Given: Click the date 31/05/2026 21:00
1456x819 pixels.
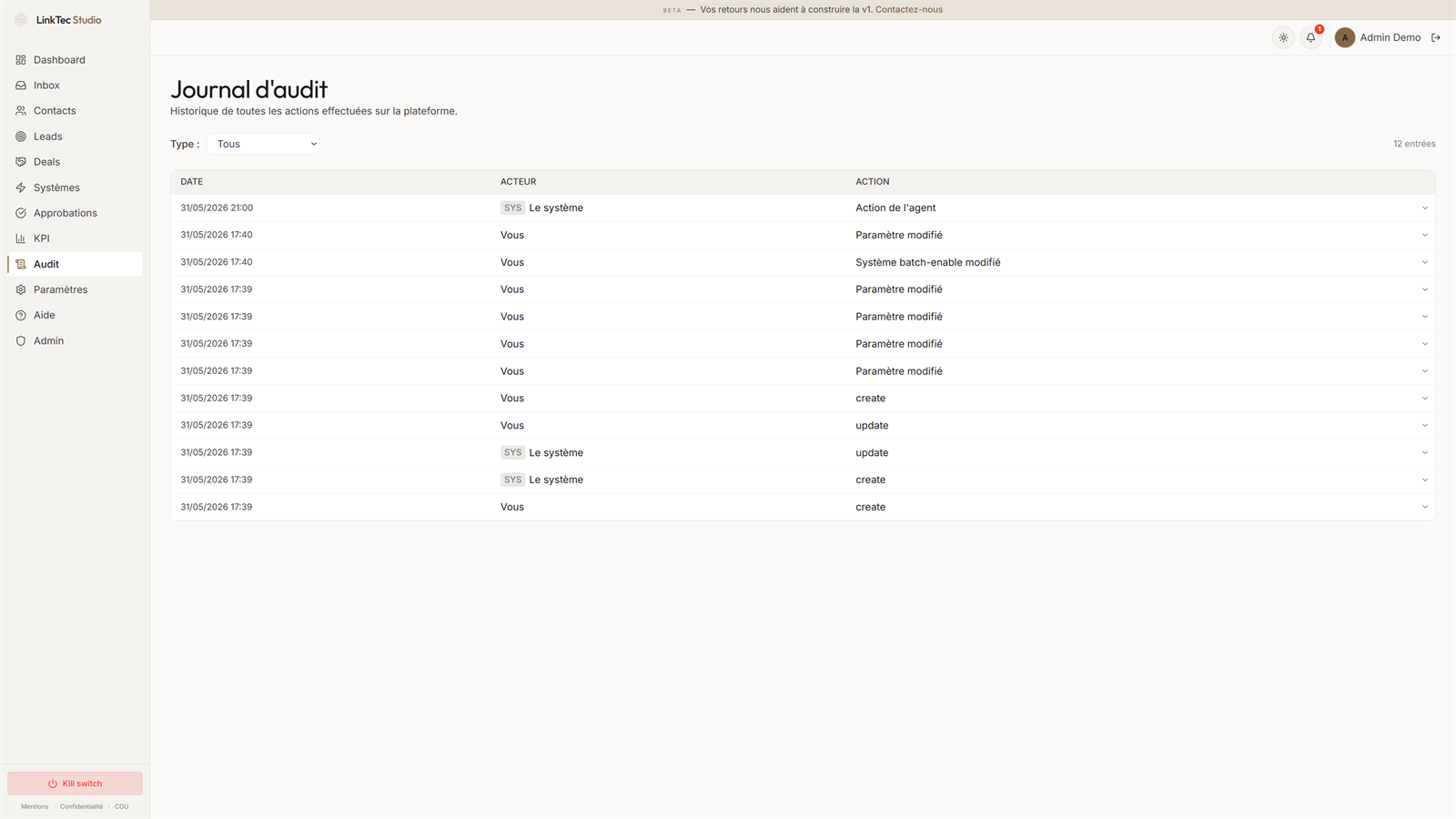Looking at the screenshot, I should point(217,207).
